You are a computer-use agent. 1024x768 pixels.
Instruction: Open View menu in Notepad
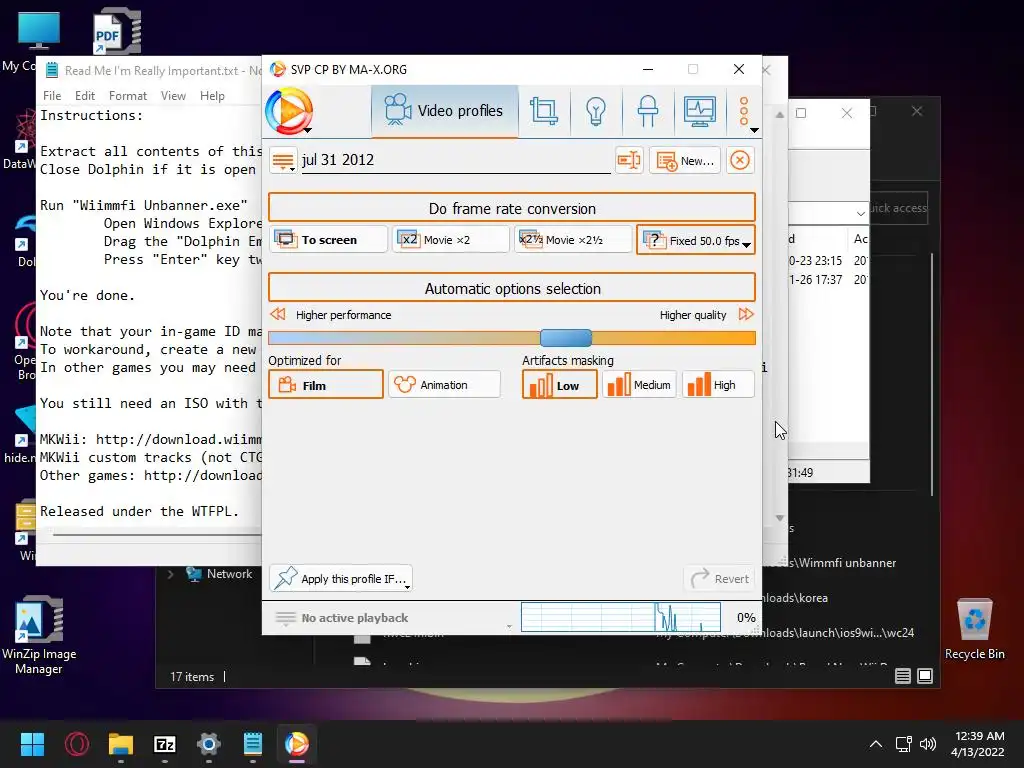click(173, 95)
